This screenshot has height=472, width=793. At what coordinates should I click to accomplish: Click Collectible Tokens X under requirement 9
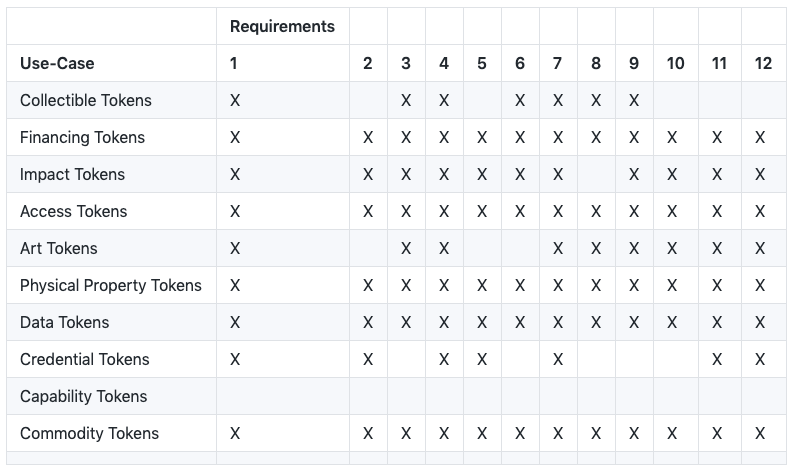click(x=634, y=100)
